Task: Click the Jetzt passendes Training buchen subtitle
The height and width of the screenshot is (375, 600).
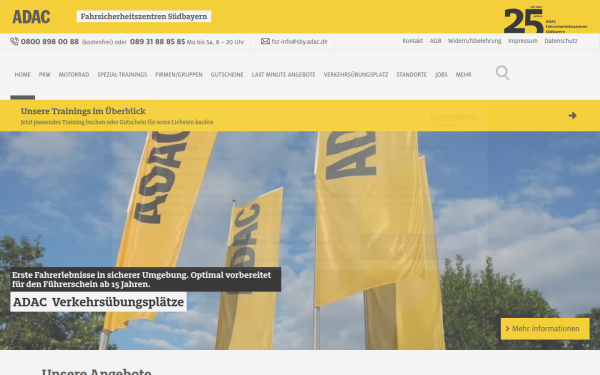Action: click(x=117, y=122)
